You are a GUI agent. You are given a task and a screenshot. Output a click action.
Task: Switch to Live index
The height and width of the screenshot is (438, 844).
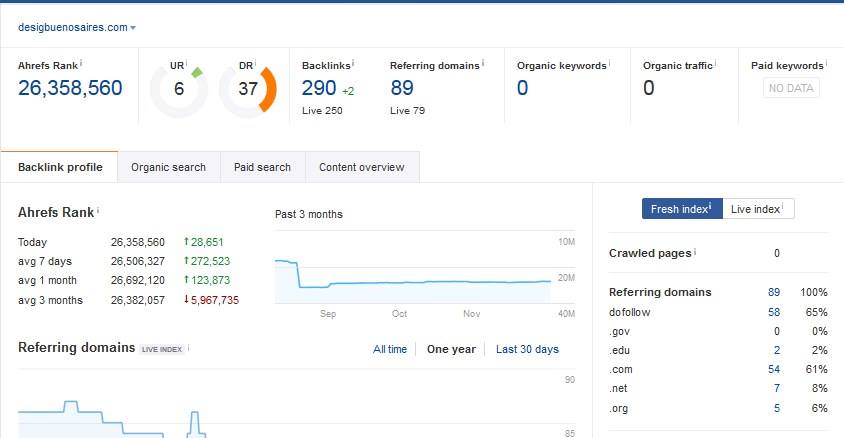(x=757, y=209)
